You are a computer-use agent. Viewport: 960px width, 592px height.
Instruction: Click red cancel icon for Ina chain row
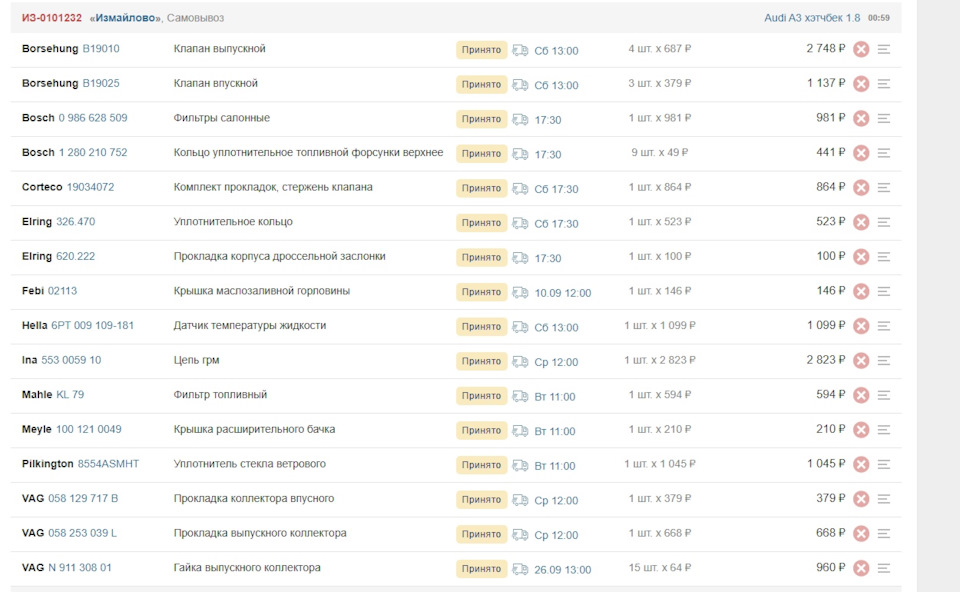[861, 361]
